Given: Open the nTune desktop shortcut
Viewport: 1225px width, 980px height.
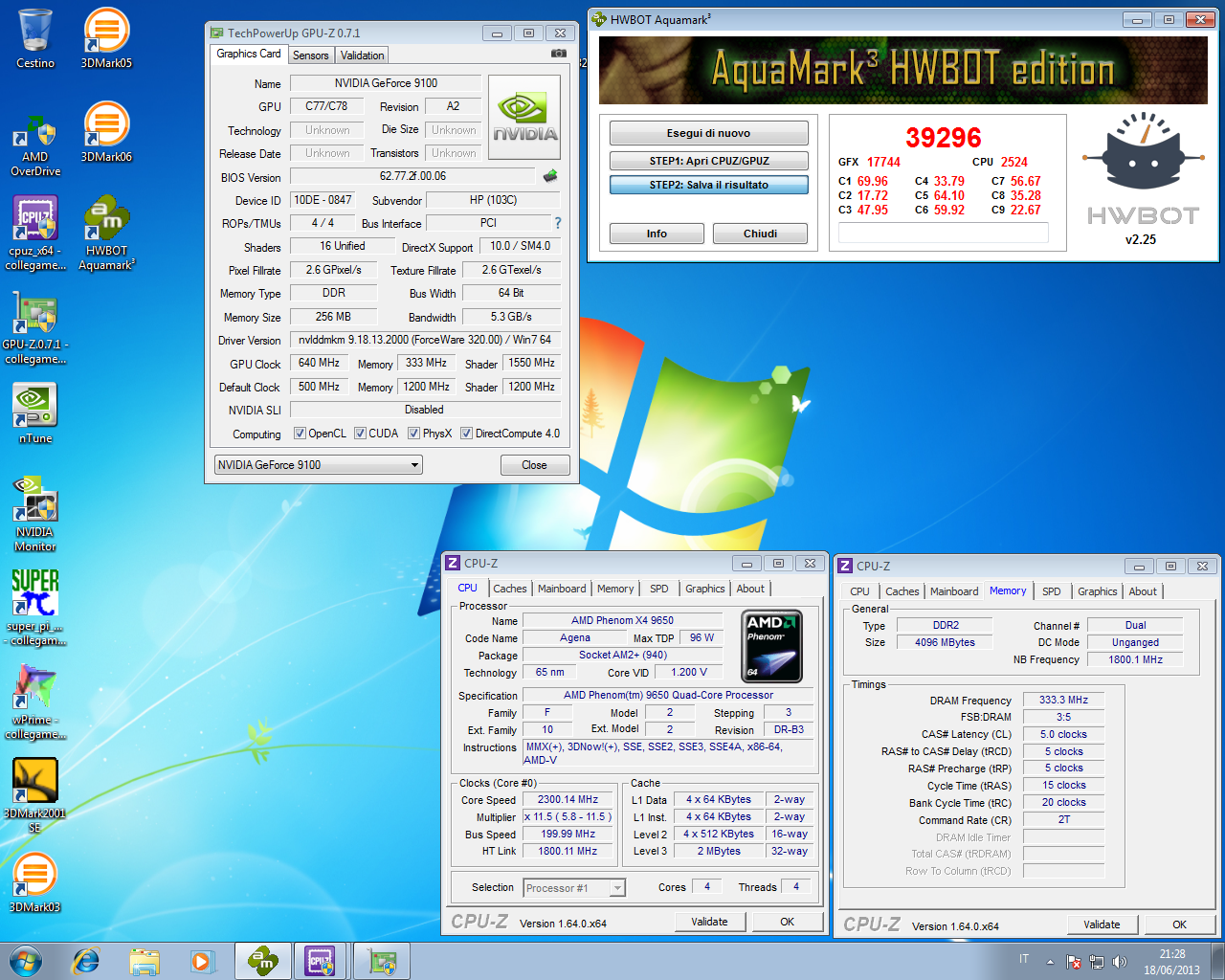Looking at the screenshot, I should tap(35, 412).
